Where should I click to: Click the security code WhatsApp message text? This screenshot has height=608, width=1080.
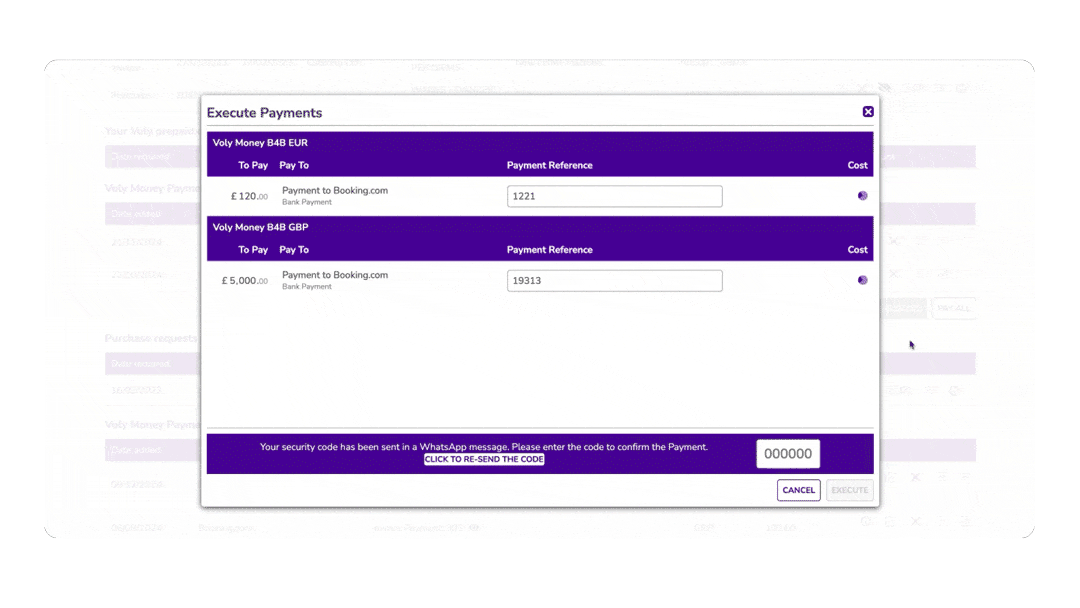pyautogui.click(x=484, y=447)
